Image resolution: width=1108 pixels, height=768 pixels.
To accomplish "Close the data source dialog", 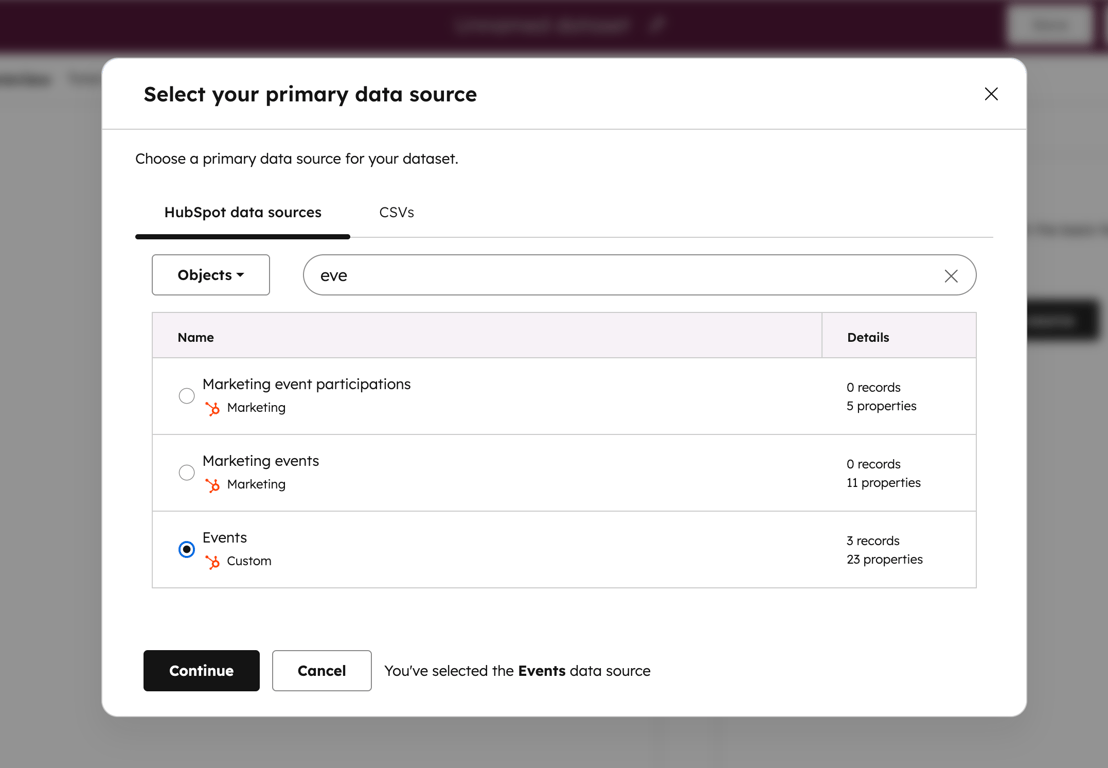I will tap(991, 94).
